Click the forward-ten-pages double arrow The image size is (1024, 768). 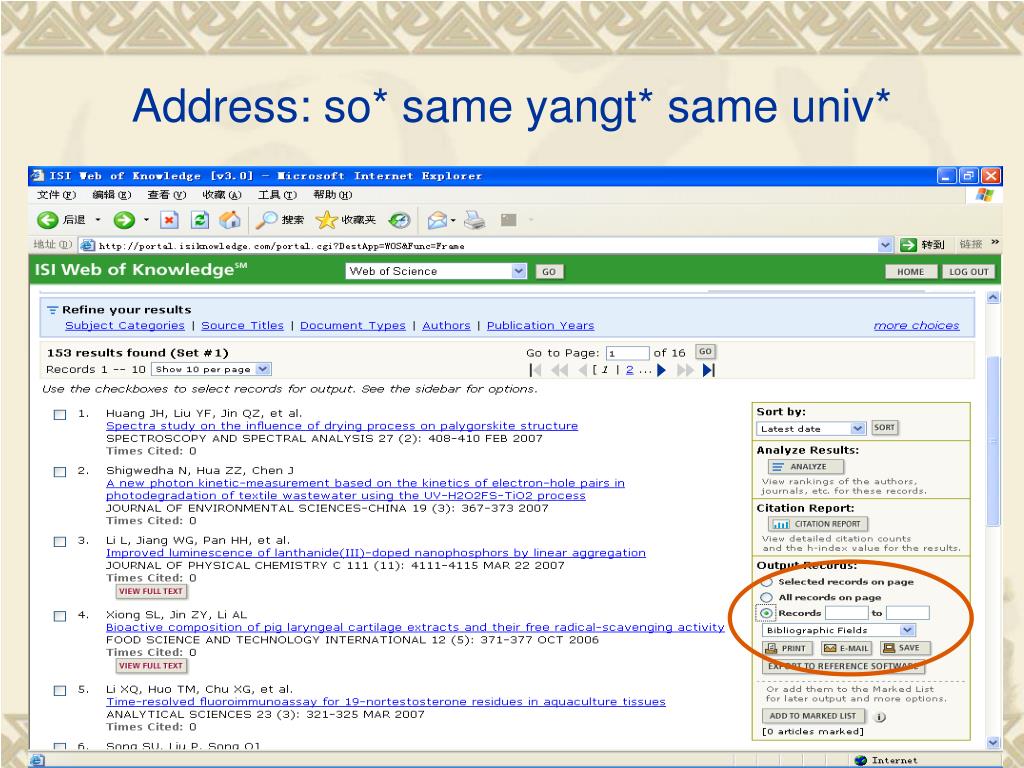click(685, 370)
